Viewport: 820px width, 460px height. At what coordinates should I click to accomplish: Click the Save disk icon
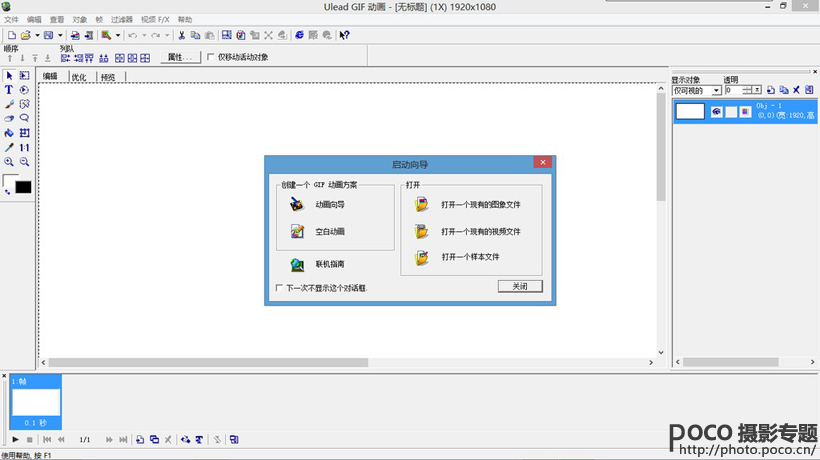tap(49, 35)
